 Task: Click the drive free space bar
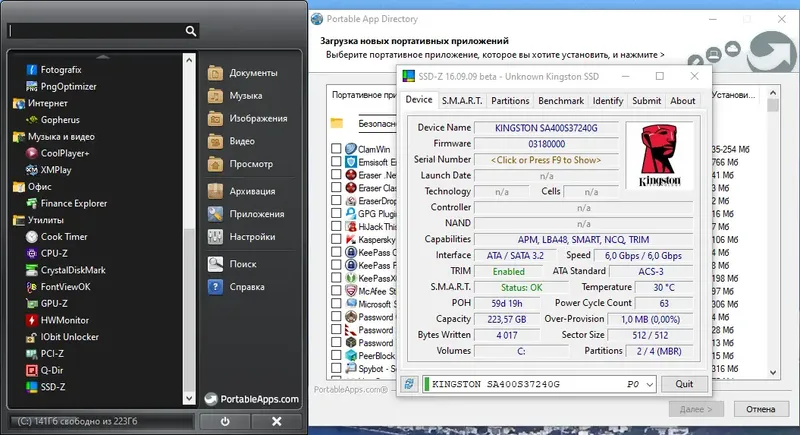pyautogui.click(x=102, y=421)
